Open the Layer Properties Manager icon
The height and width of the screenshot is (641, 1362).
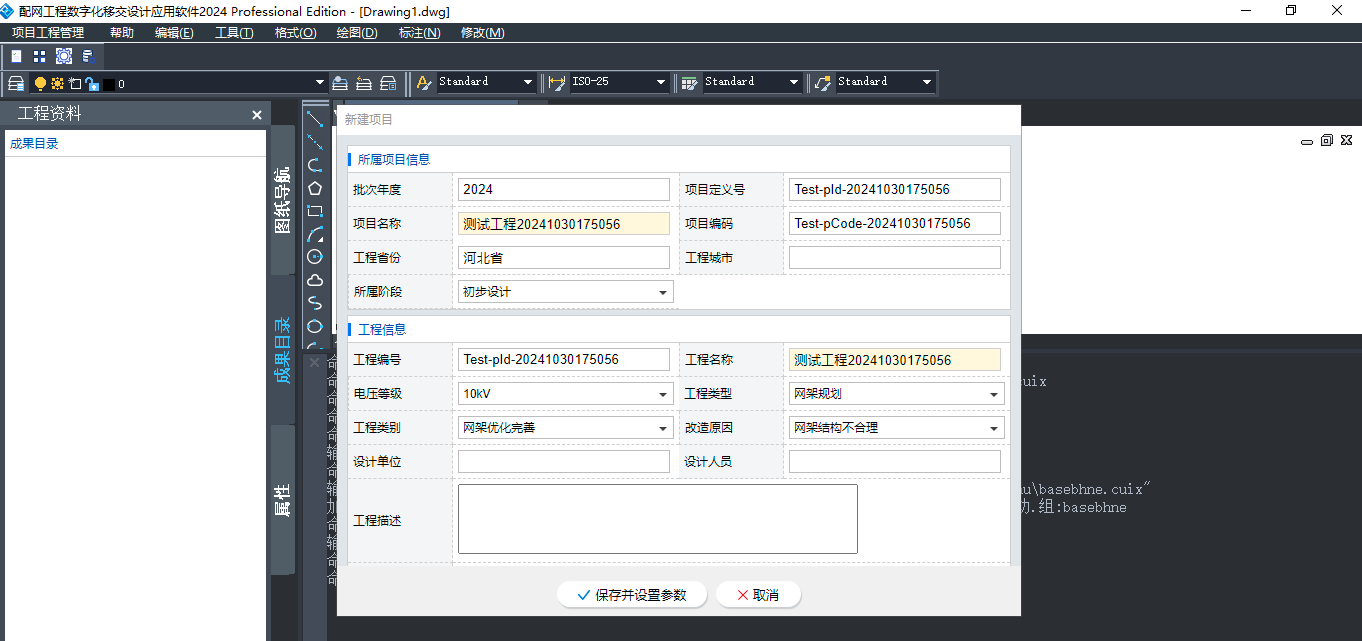(x=16, y=83)
